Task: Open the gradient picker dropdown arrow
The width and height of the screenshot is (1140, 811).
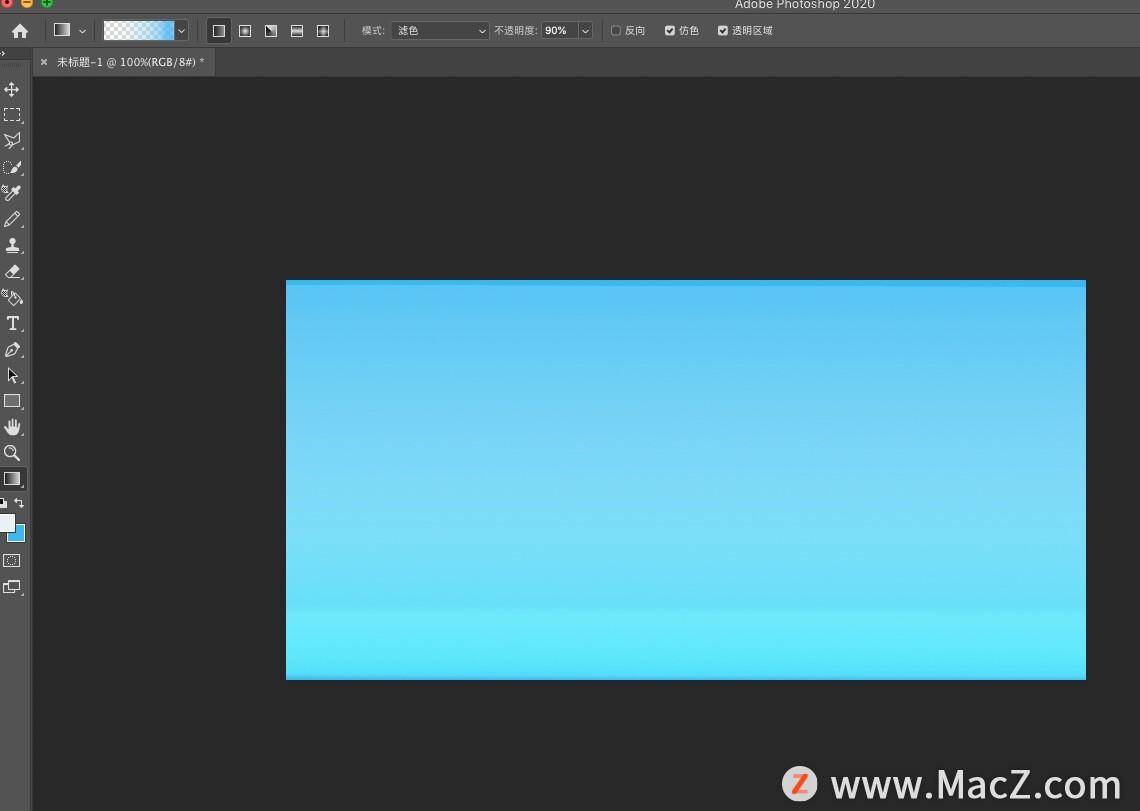Action: point(182,31)
